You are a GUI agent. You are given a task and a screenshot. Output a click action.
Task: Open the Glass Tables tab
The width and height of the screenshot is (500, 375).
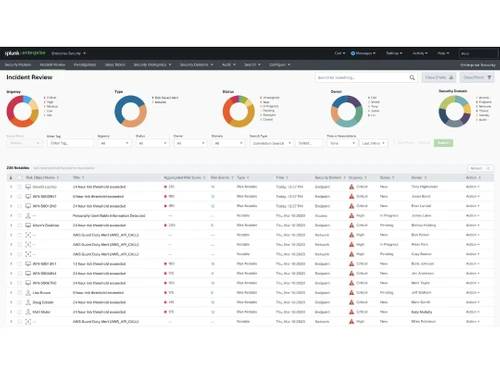(115, 65)
